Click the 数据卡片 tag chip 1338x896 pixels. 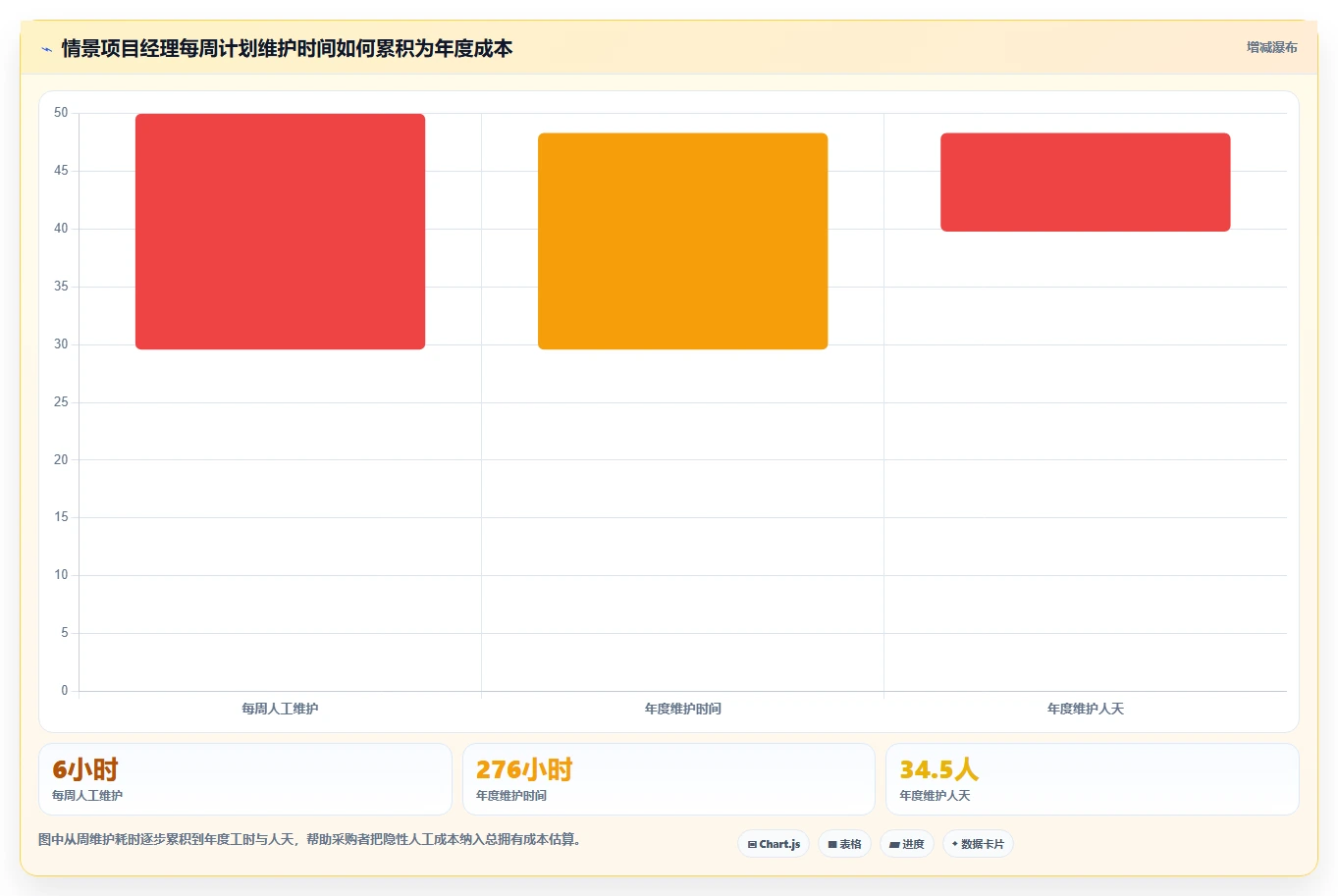point(978,844)
